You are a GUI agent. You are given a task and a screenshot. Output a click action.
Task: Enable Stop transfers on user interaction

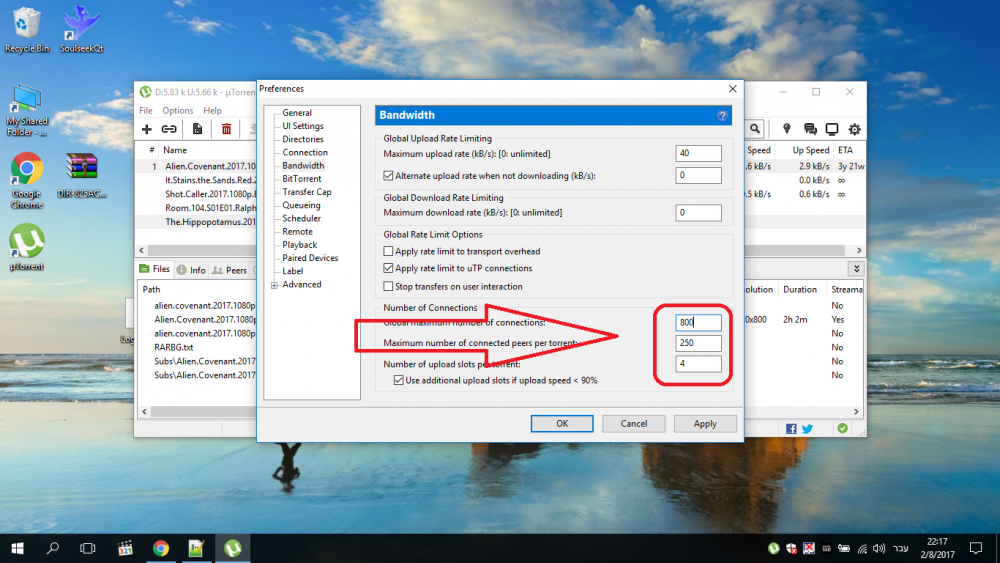[388, 286]
